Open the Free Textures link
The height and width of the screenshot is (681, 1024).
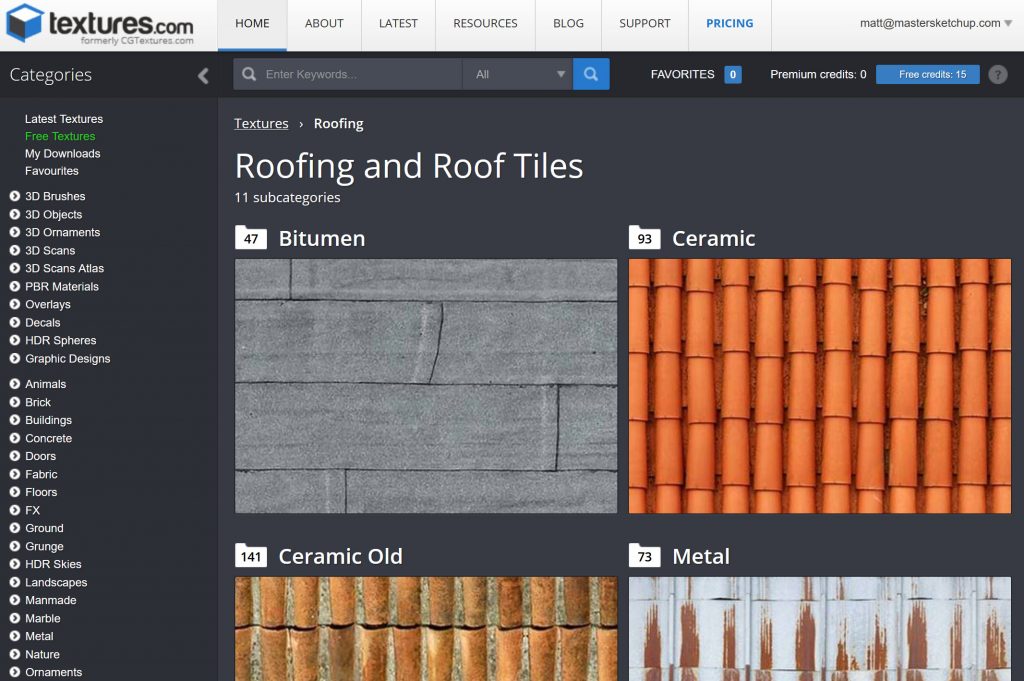click(60, 136)
